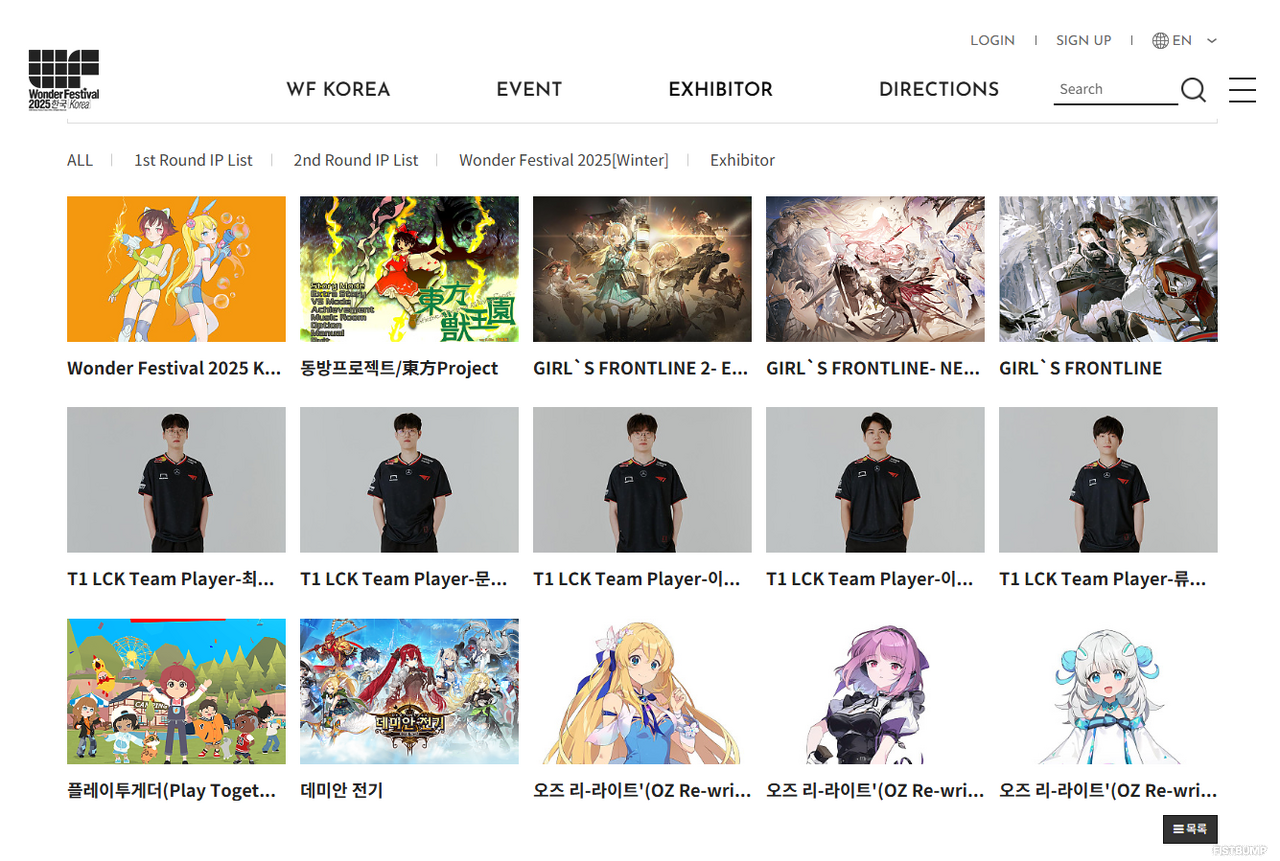Click the globe language icon
Viewport: 1280px width, 861px height.
click(x=1160, y=41)
